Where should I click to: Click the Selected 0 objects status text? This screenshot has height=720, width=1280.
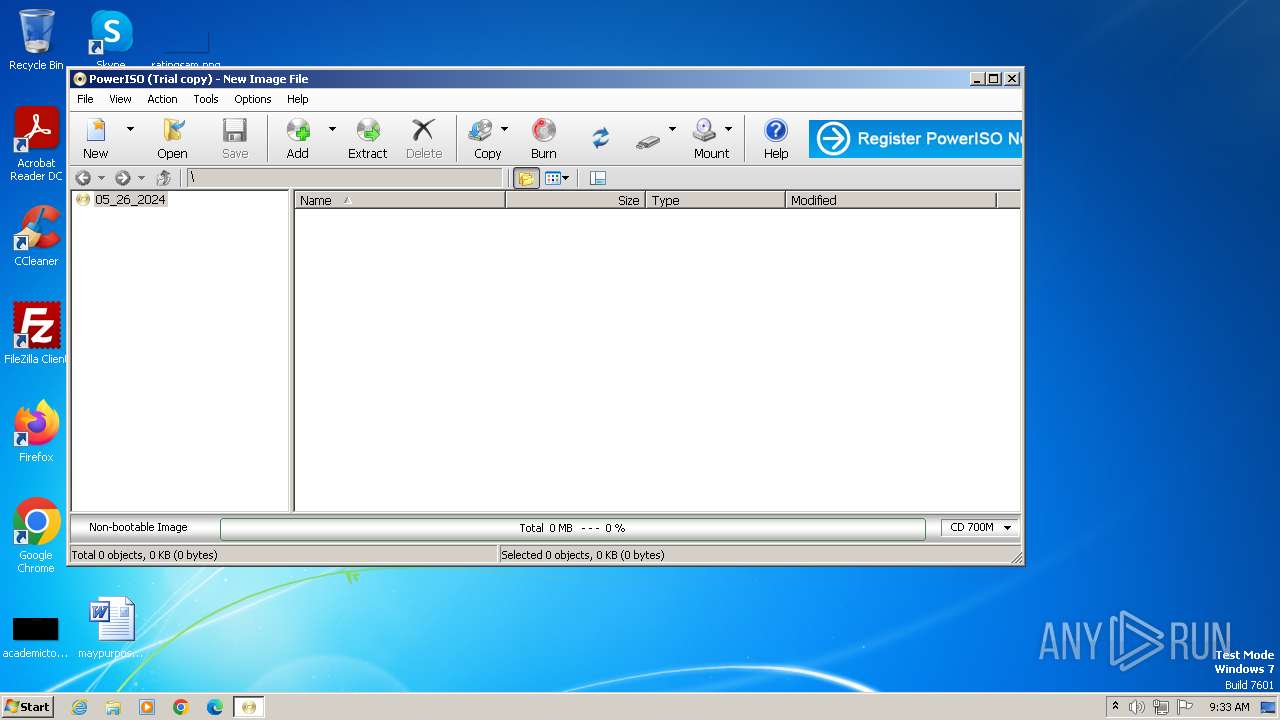583,555
